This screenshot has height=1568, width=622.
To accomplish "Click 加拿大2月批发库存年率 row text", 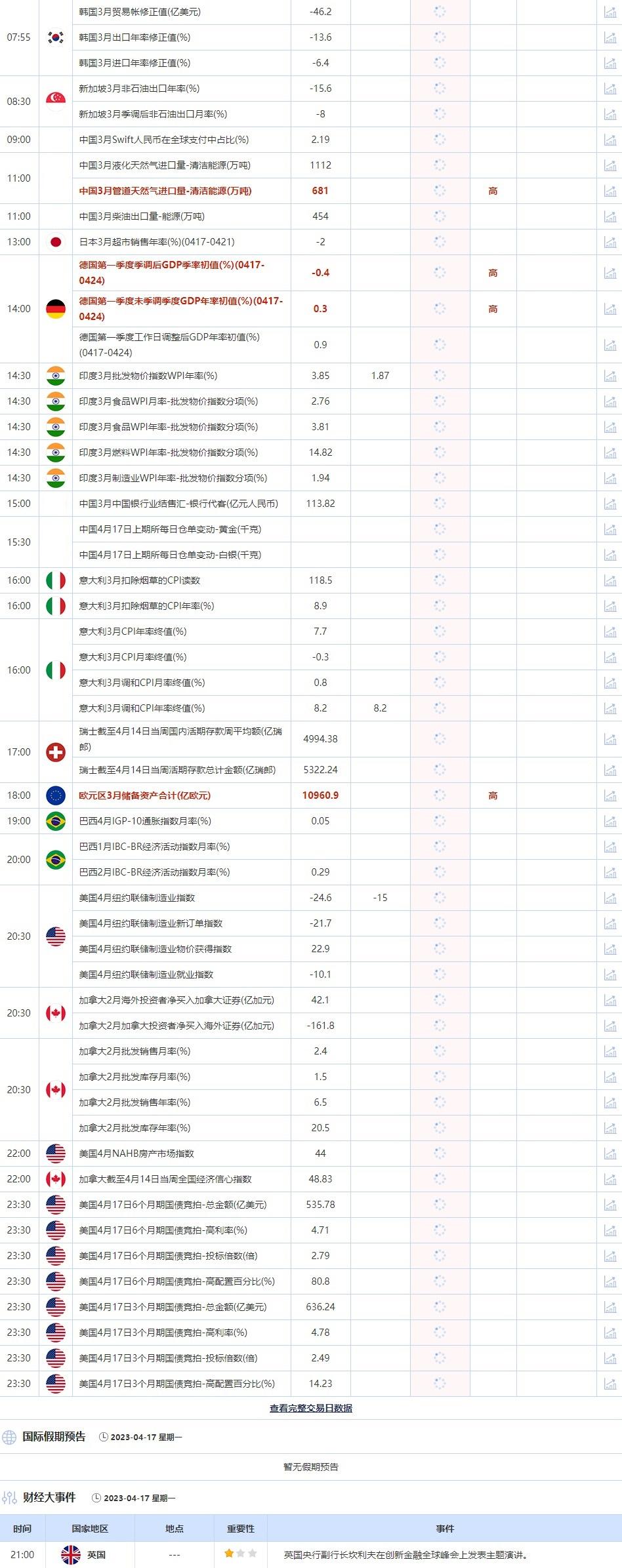I will point(135,1128).
